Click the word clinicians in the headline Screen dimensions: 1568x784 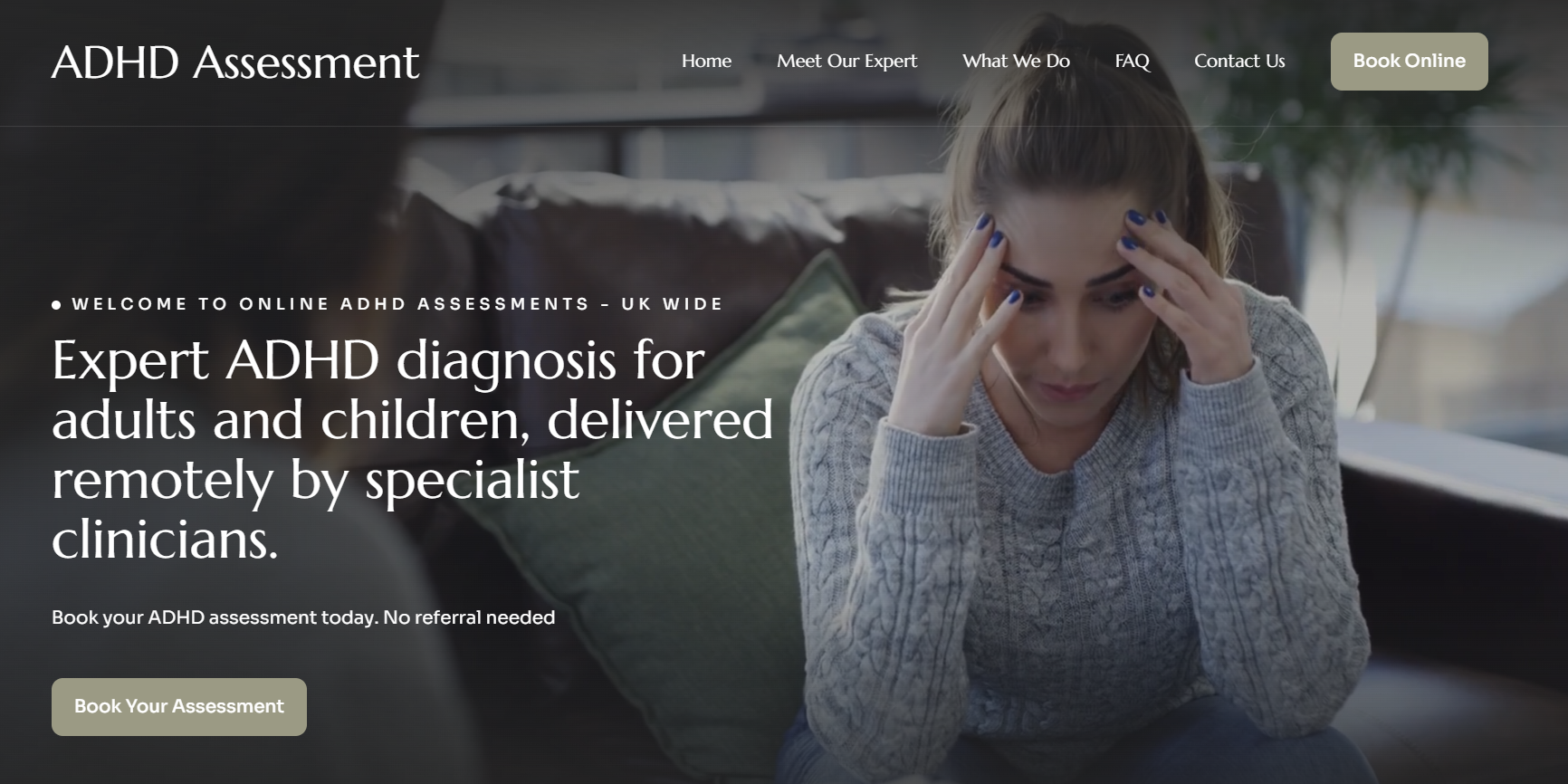(163, 540)
